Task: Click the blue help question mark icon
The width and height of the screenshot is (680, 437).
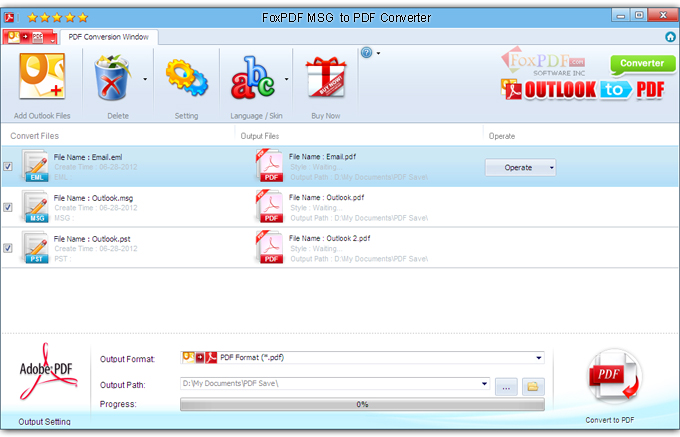Action: 366,53
